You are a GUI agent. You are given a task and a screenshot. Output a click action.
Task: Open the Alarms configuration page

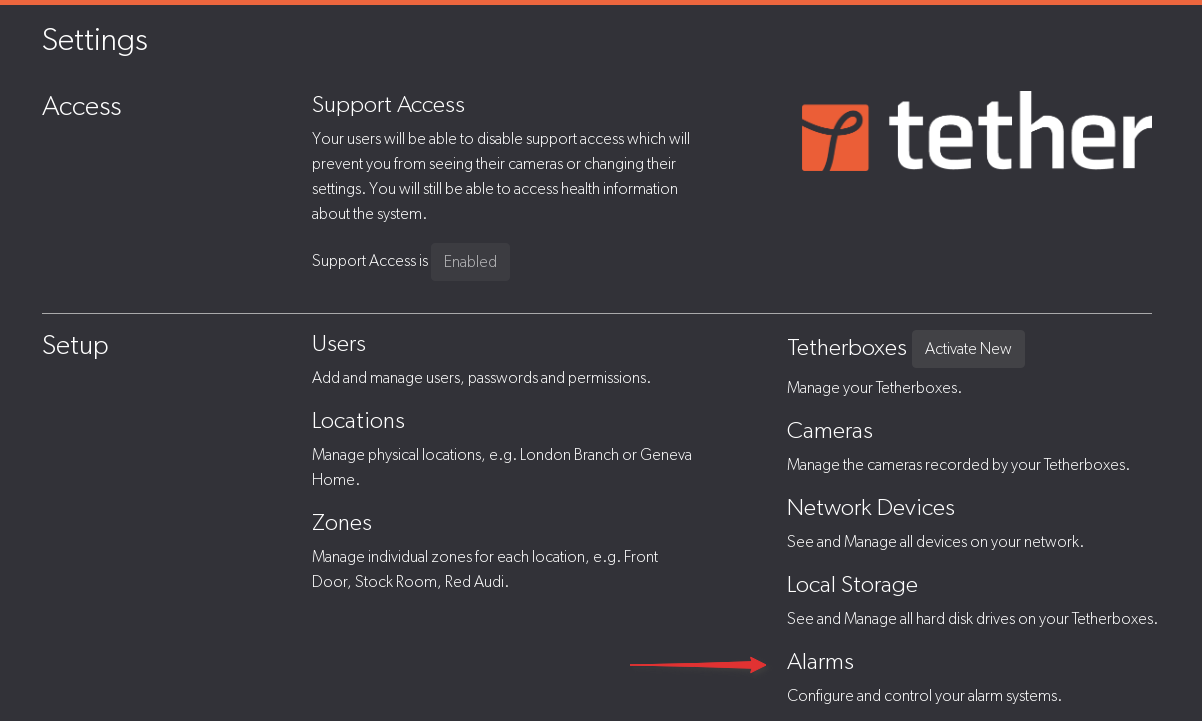pos(820,662)
